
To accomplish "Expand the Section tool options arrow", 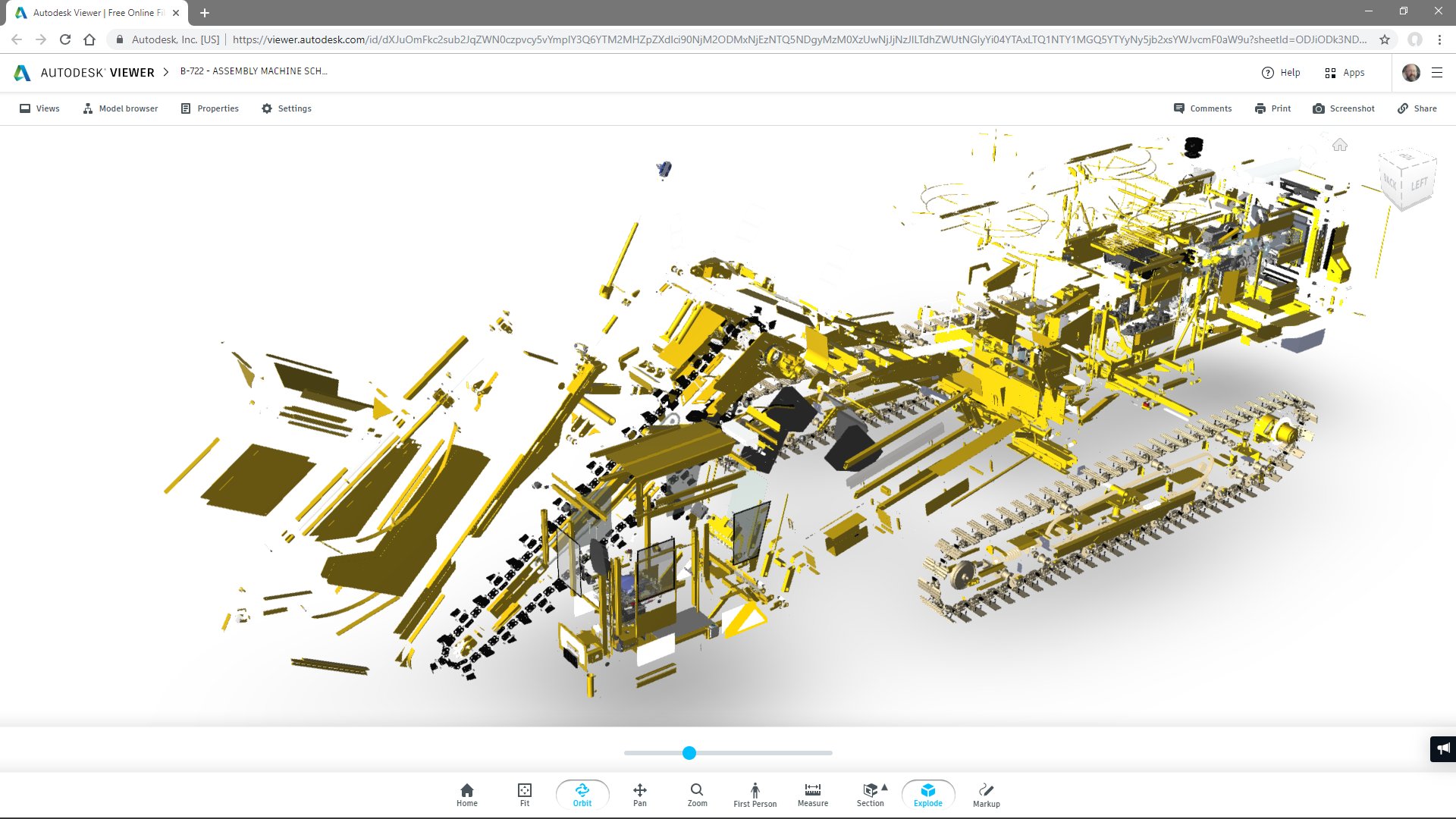I will point(885,787).
